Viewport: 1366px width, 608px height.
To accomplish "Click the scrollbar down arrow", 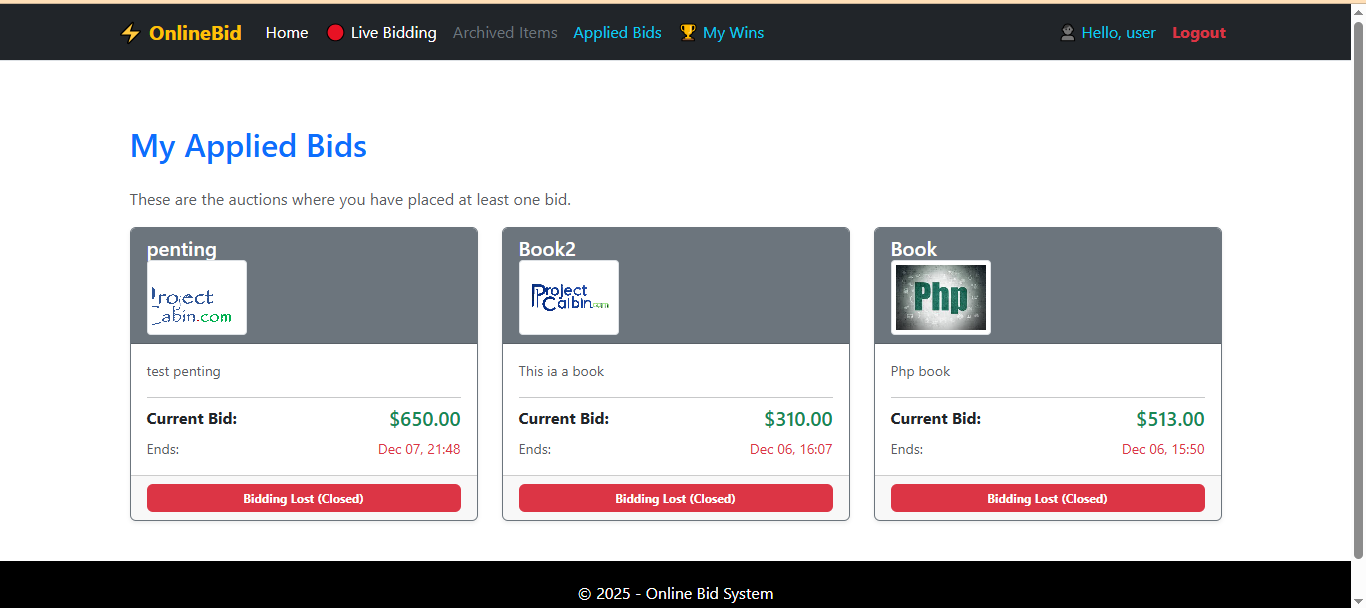I will (x=1358, y=600).
